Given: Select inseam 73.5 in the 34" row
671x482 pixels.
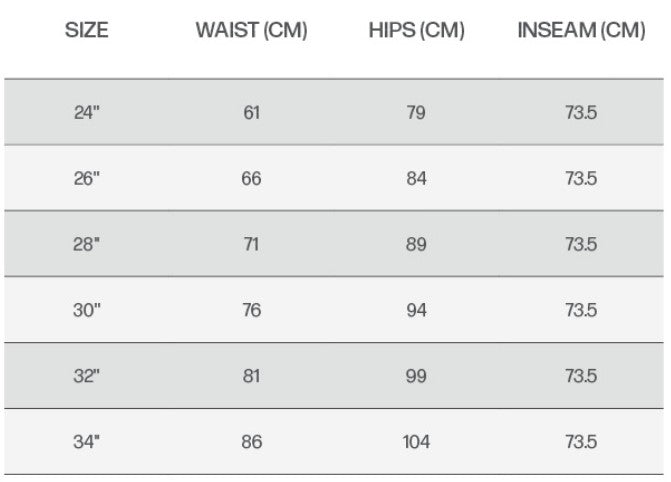Looking at the screenshot, I should (581, 442).
